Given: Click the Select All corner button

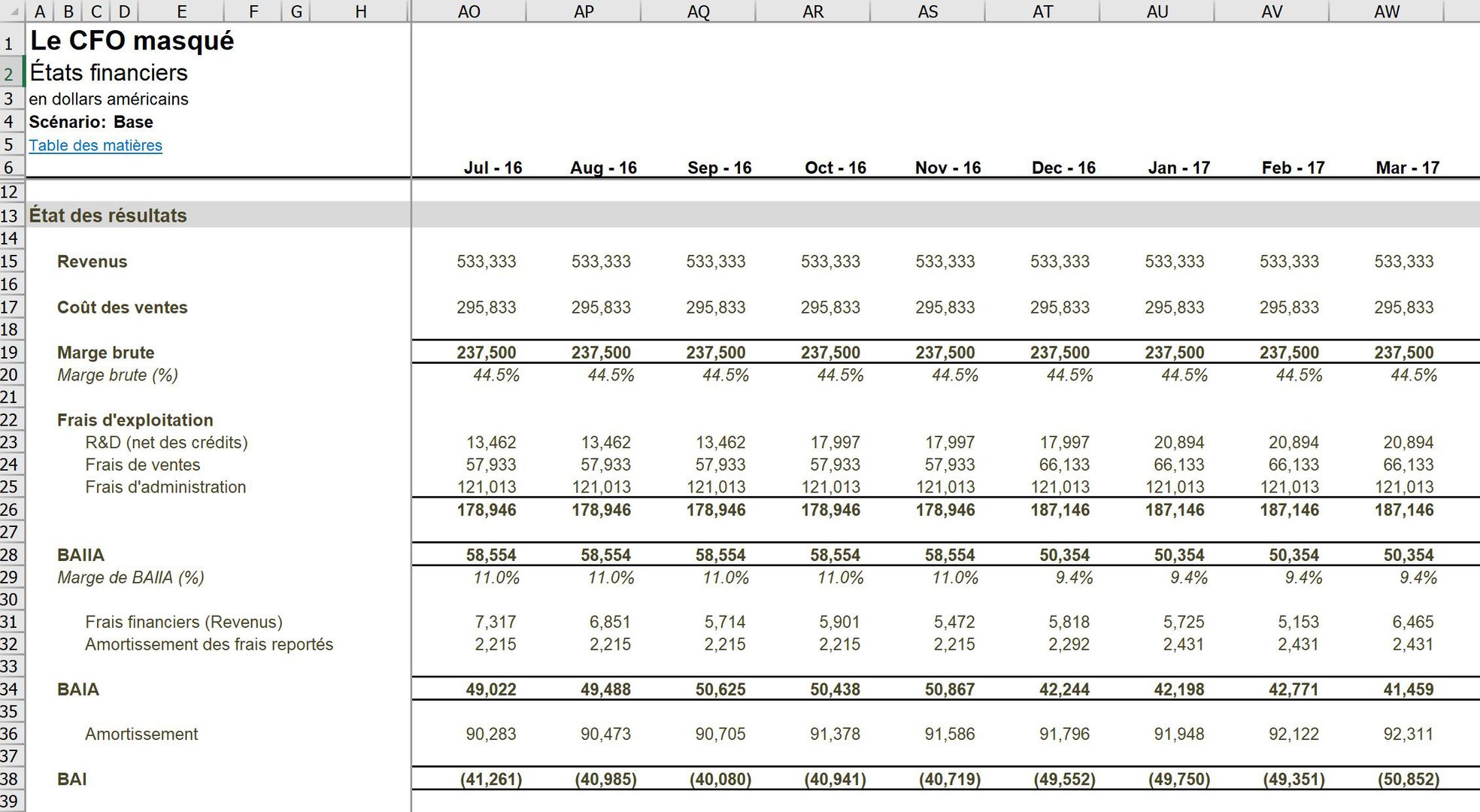Looking at the screenshot, I should [11, 11].
